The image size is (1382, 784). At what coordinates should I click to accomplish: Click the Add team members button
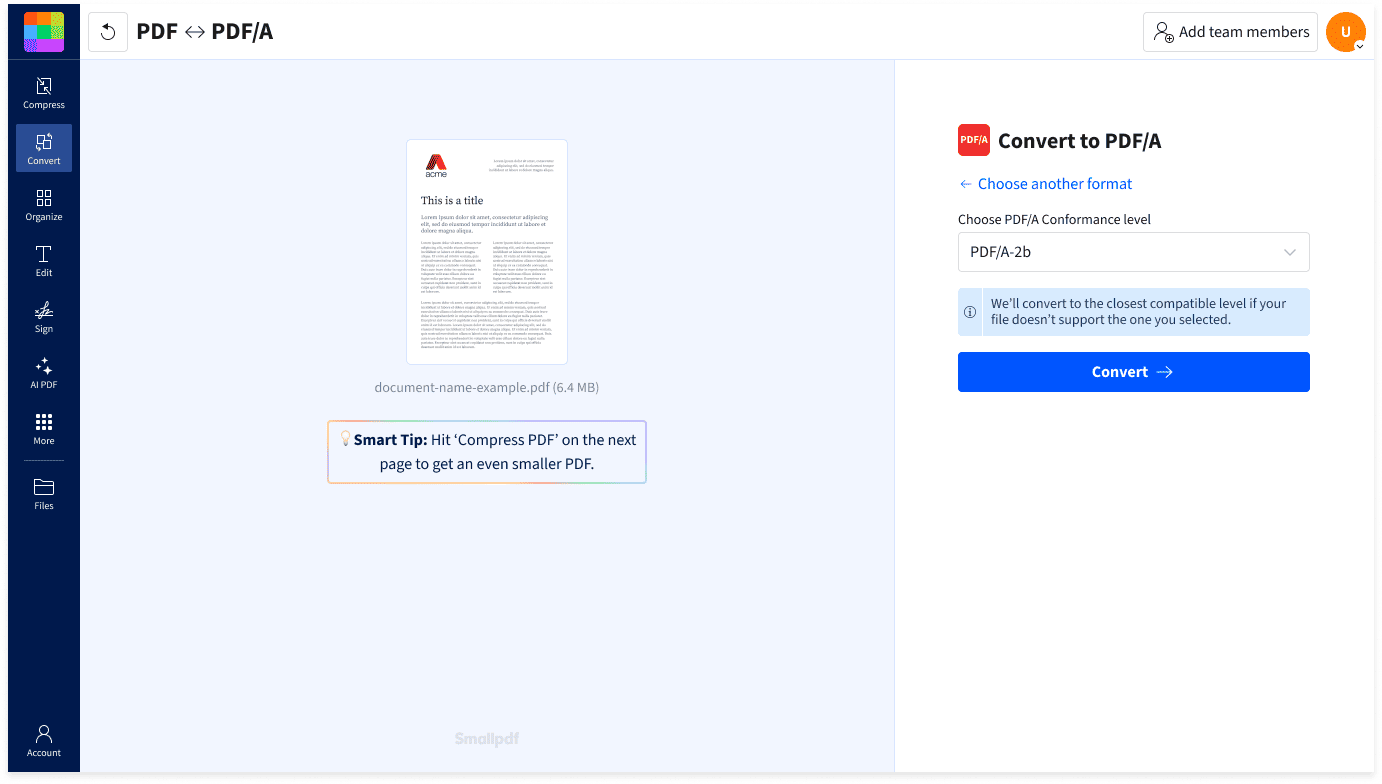coord(1230,32)
